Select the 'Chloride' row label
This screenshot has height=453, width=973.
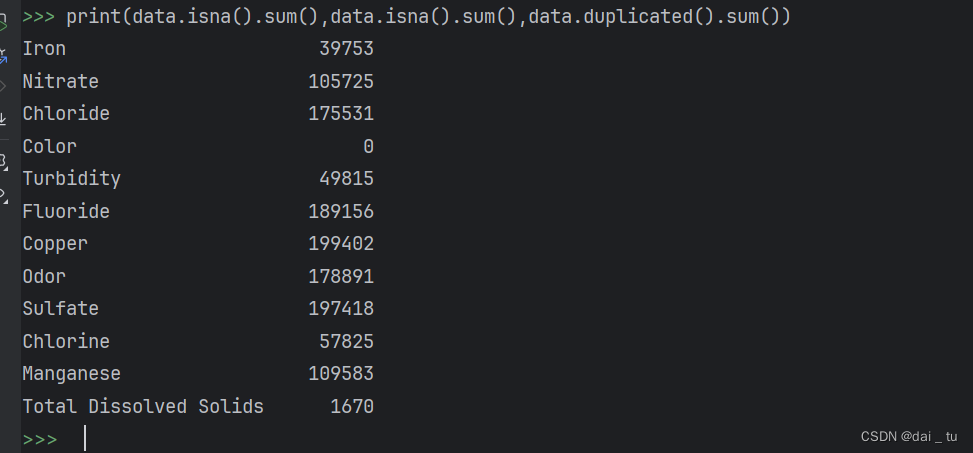tap(66, 114)
